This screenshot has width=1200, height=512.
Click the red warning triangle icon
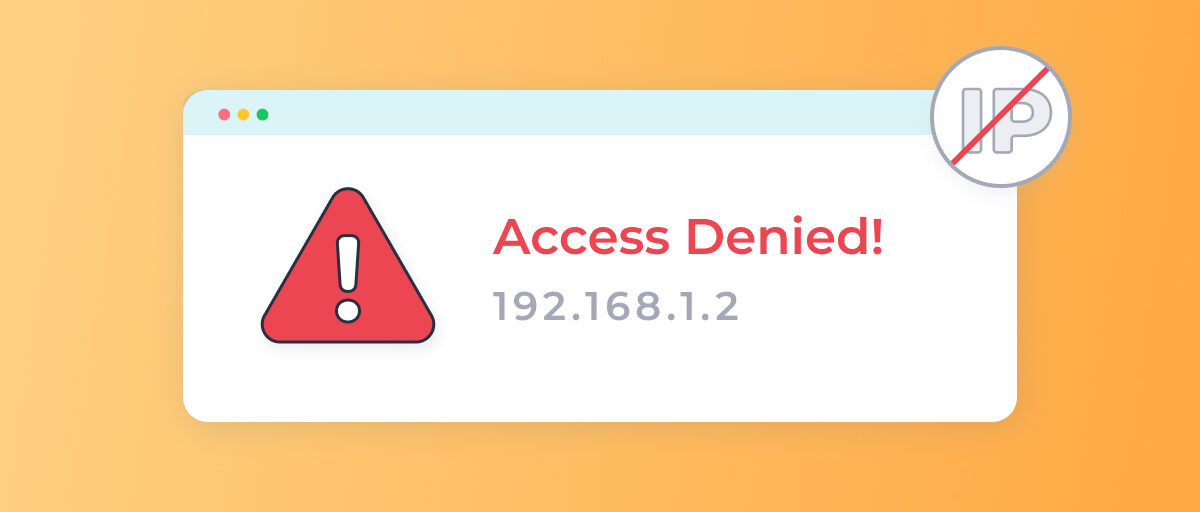click(x=348, y=268)
